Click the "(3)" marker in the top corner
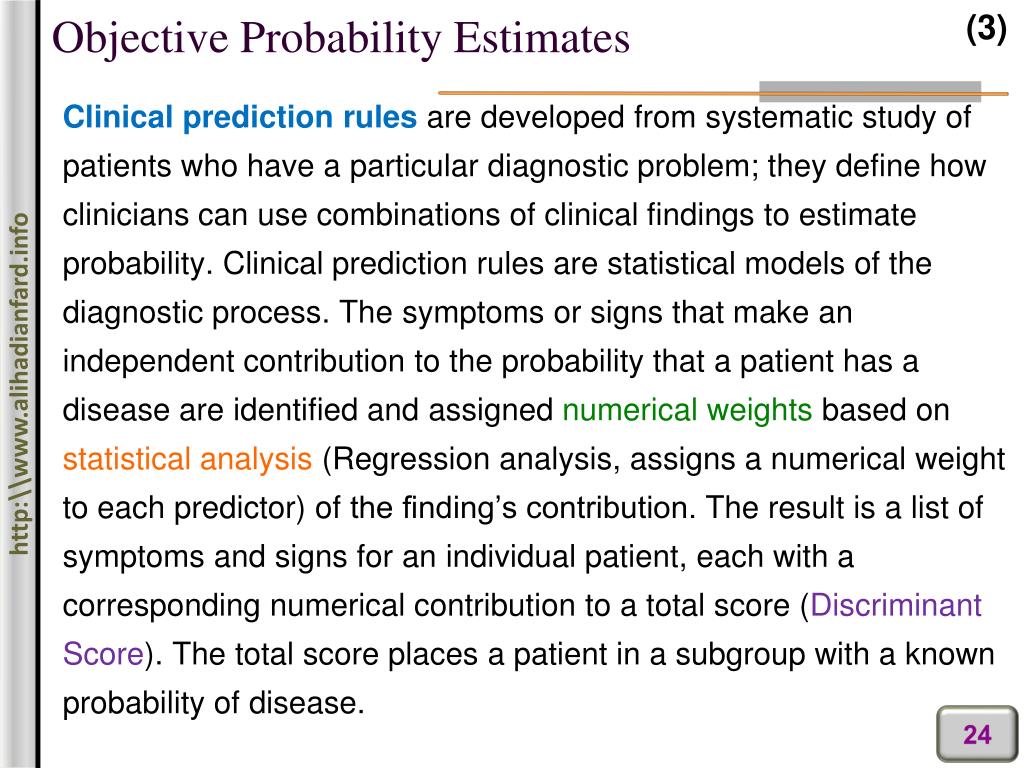The height and width of the screenshot is (768, 1024). tap(985, 30)
